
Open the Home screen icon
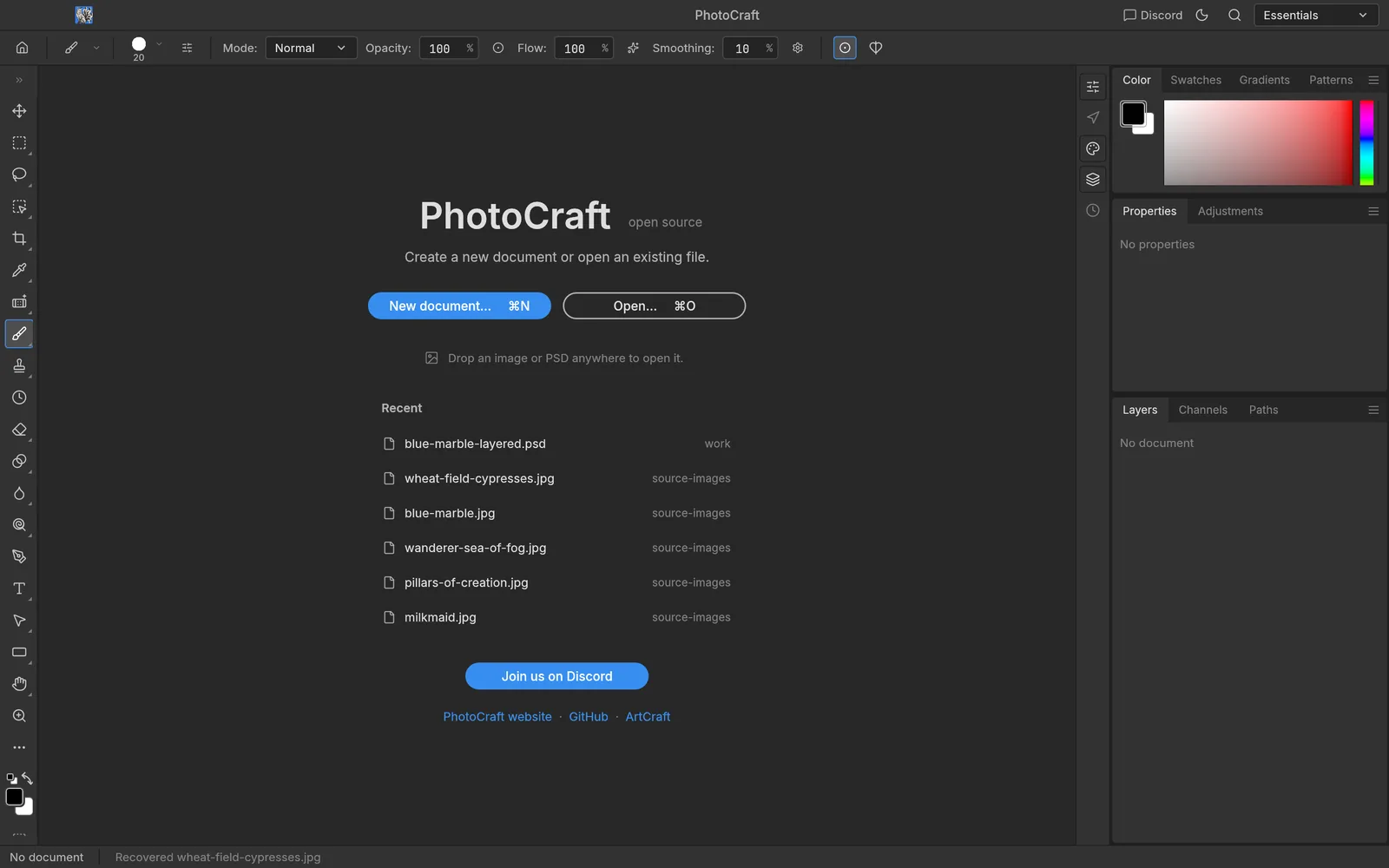[x=23, y=48]
